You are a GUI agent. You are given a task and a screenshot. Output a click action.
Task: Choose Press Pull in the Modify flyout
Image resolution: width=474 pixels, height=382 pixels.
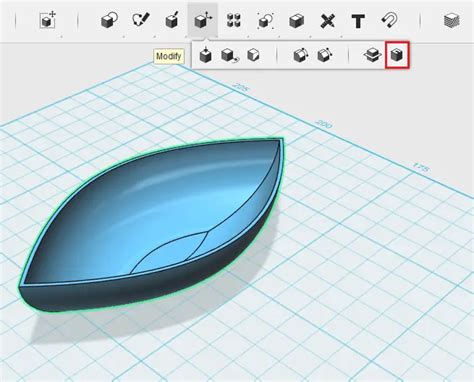[206, 55]
